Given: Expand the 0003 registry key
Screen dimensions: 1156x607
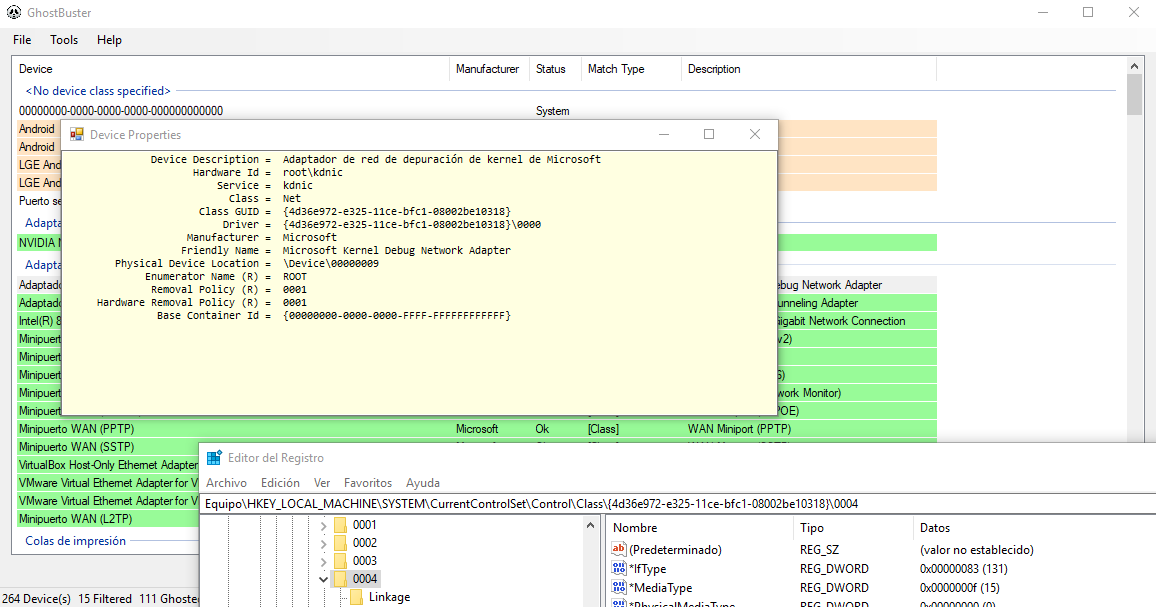Looking at the screenshot, I should point(323,562).
